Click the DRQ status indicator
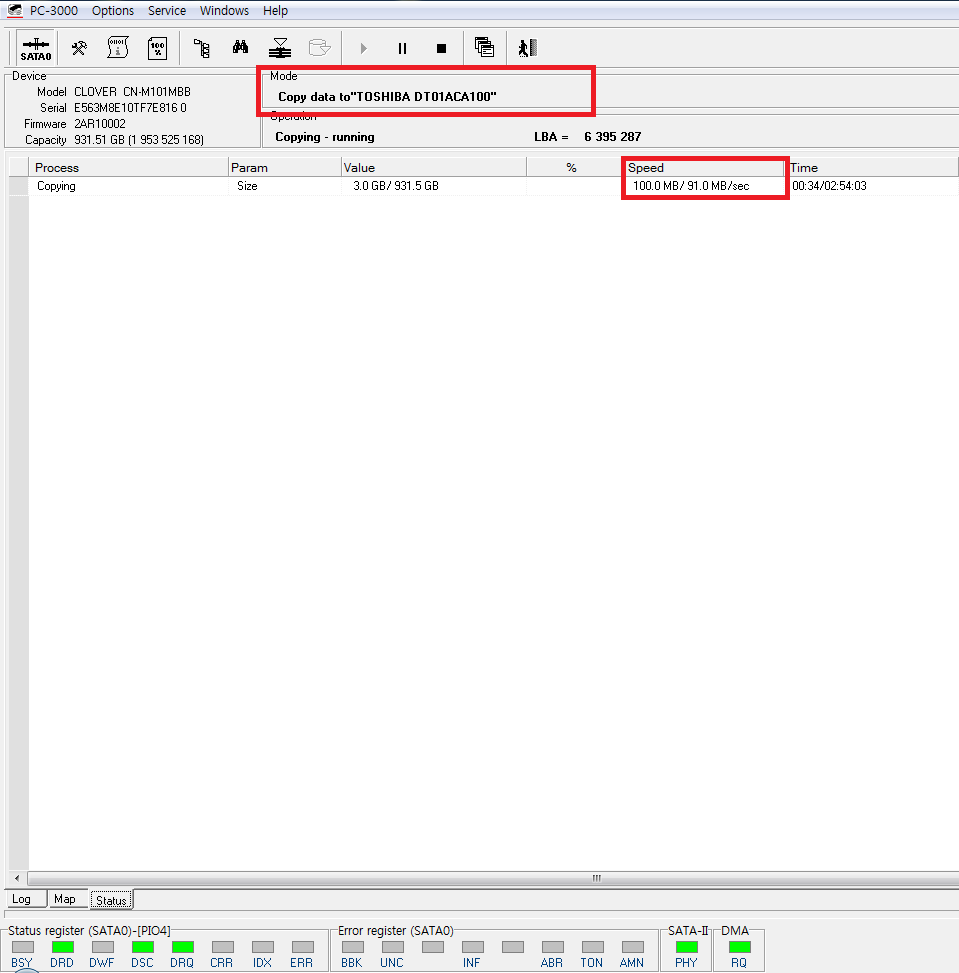Screen dimensions: 959x973 coord(182,947)
